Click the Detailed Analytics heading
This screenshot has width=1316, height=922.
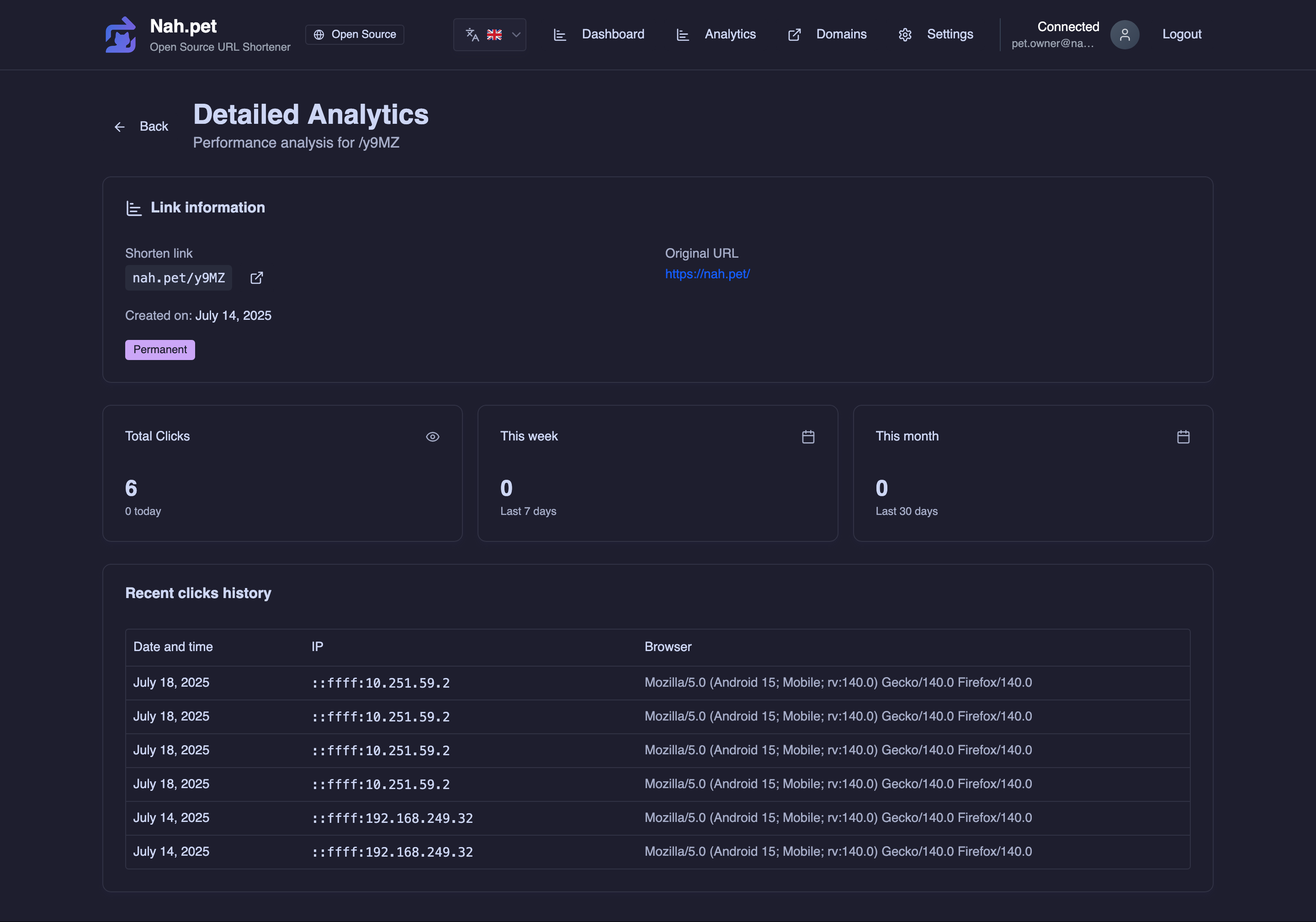point(311,115)
